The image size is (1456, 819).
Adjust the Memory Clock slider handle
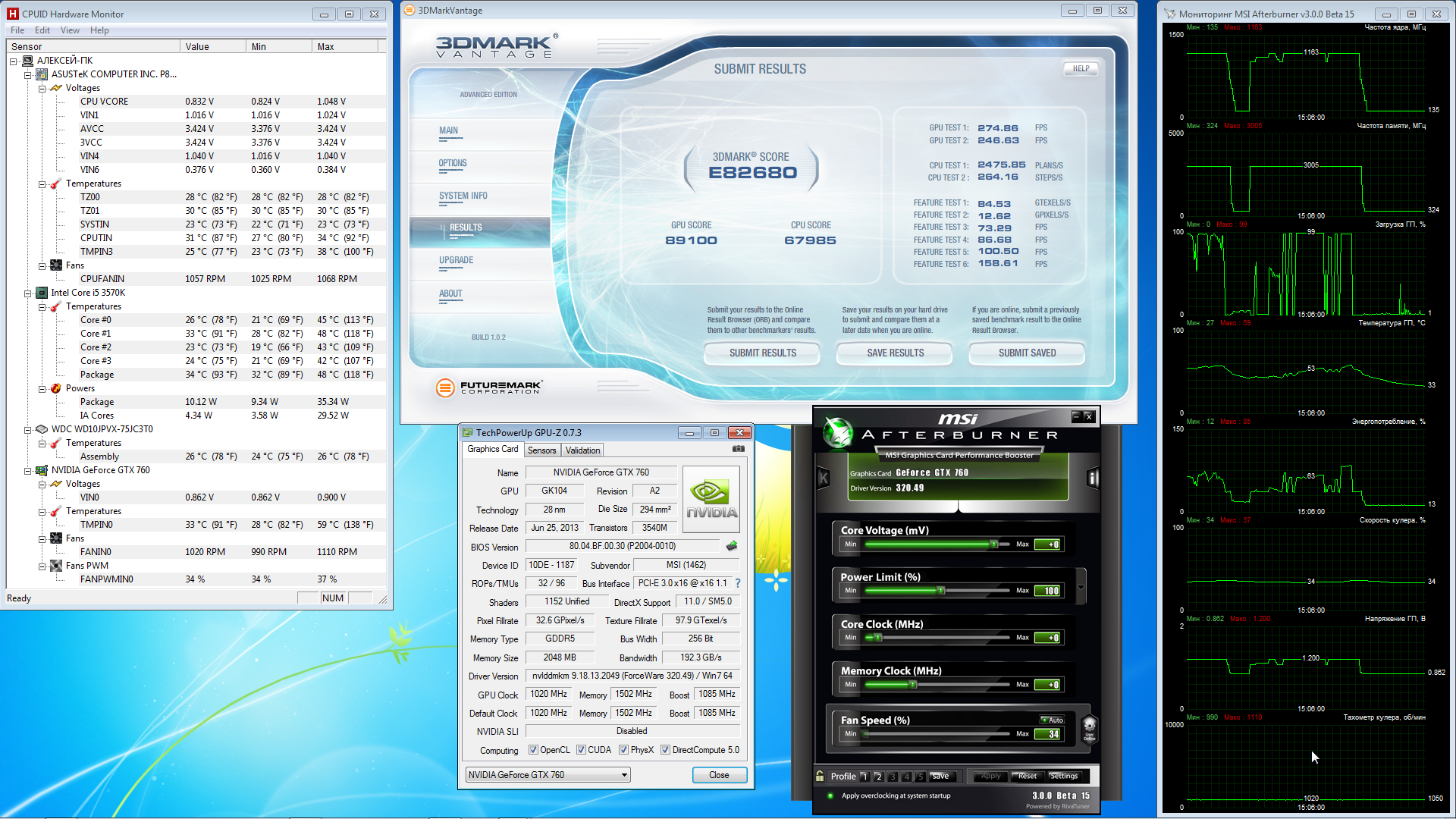pyautogui.click(x=913, y=685)
